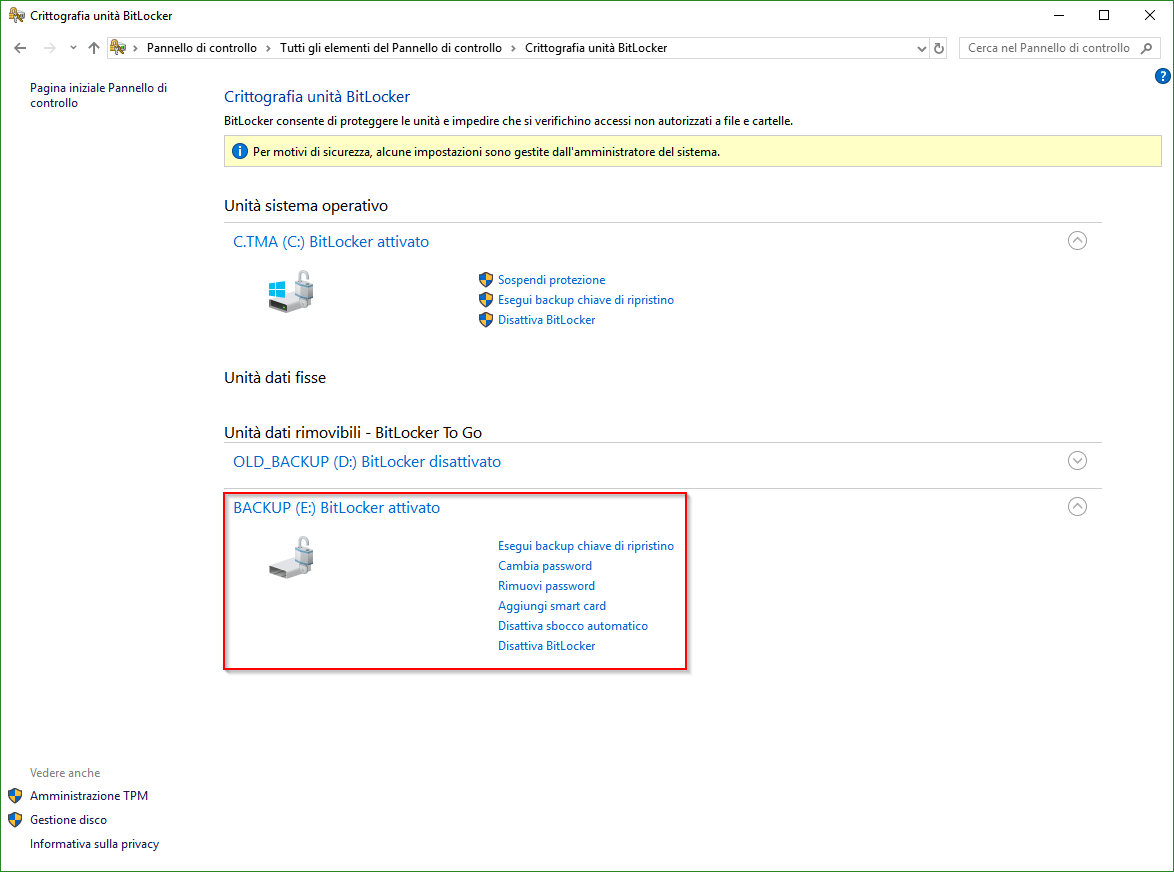This screenshot has height=872, width=1174.
Task: Expand the OLD_BACKUP (D:) drive section
Action: [x=1077, y=460]
